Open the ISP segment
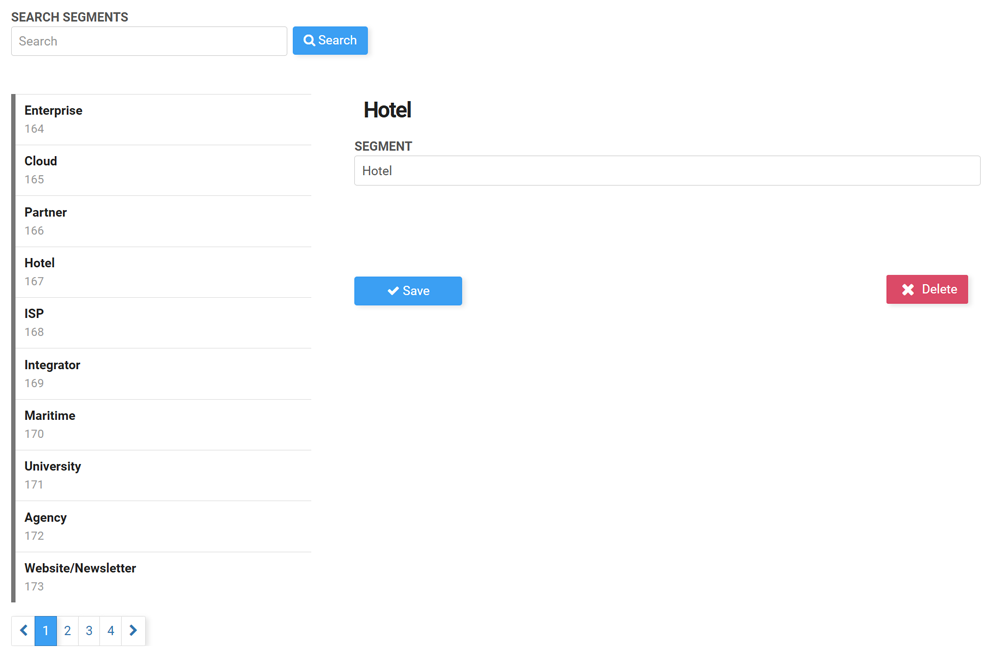The image size is (1000, 661). pyautogui.click(x=163, y=323)
